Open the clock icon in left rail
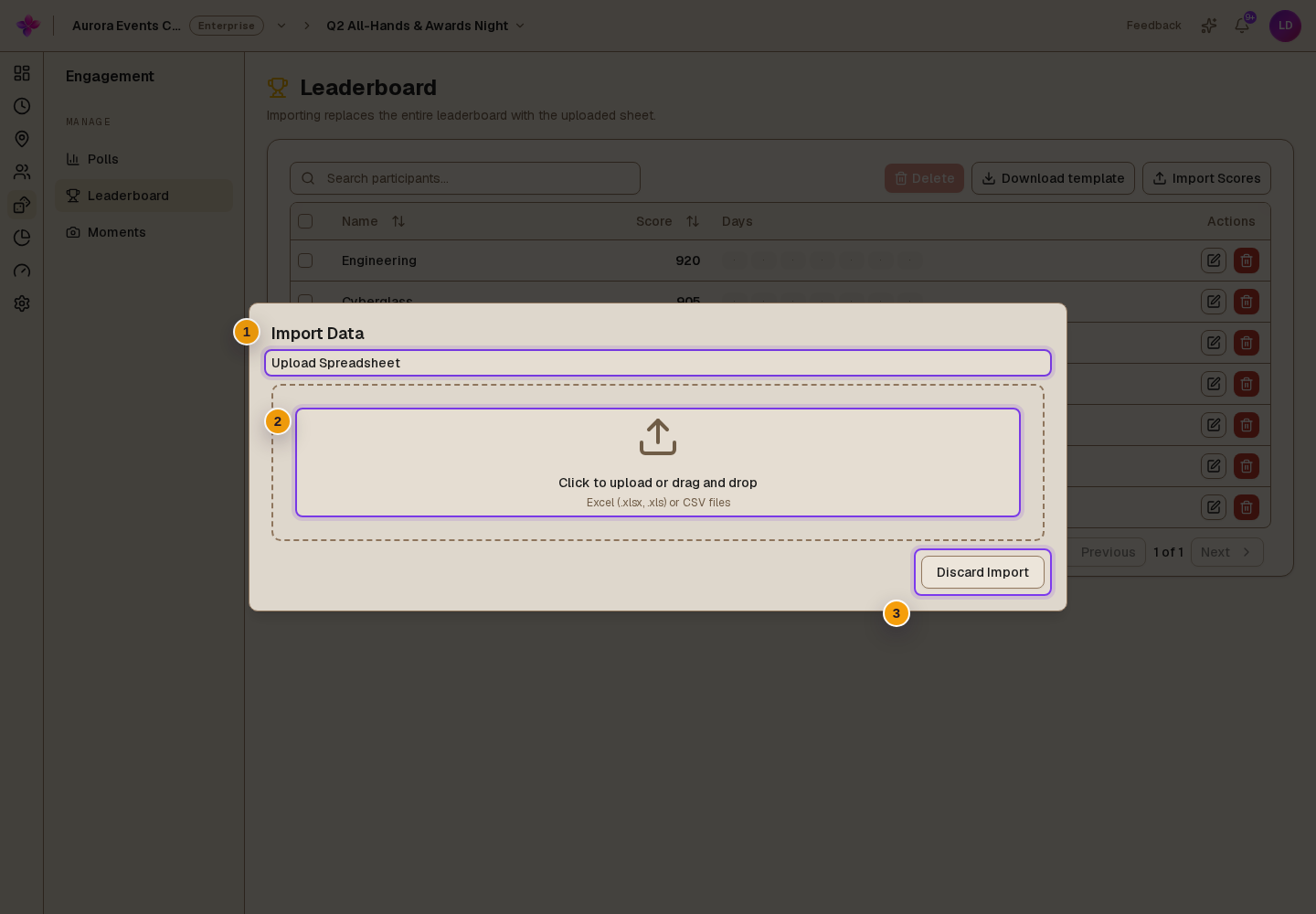The image size is (1316, 914). point(22,106)
